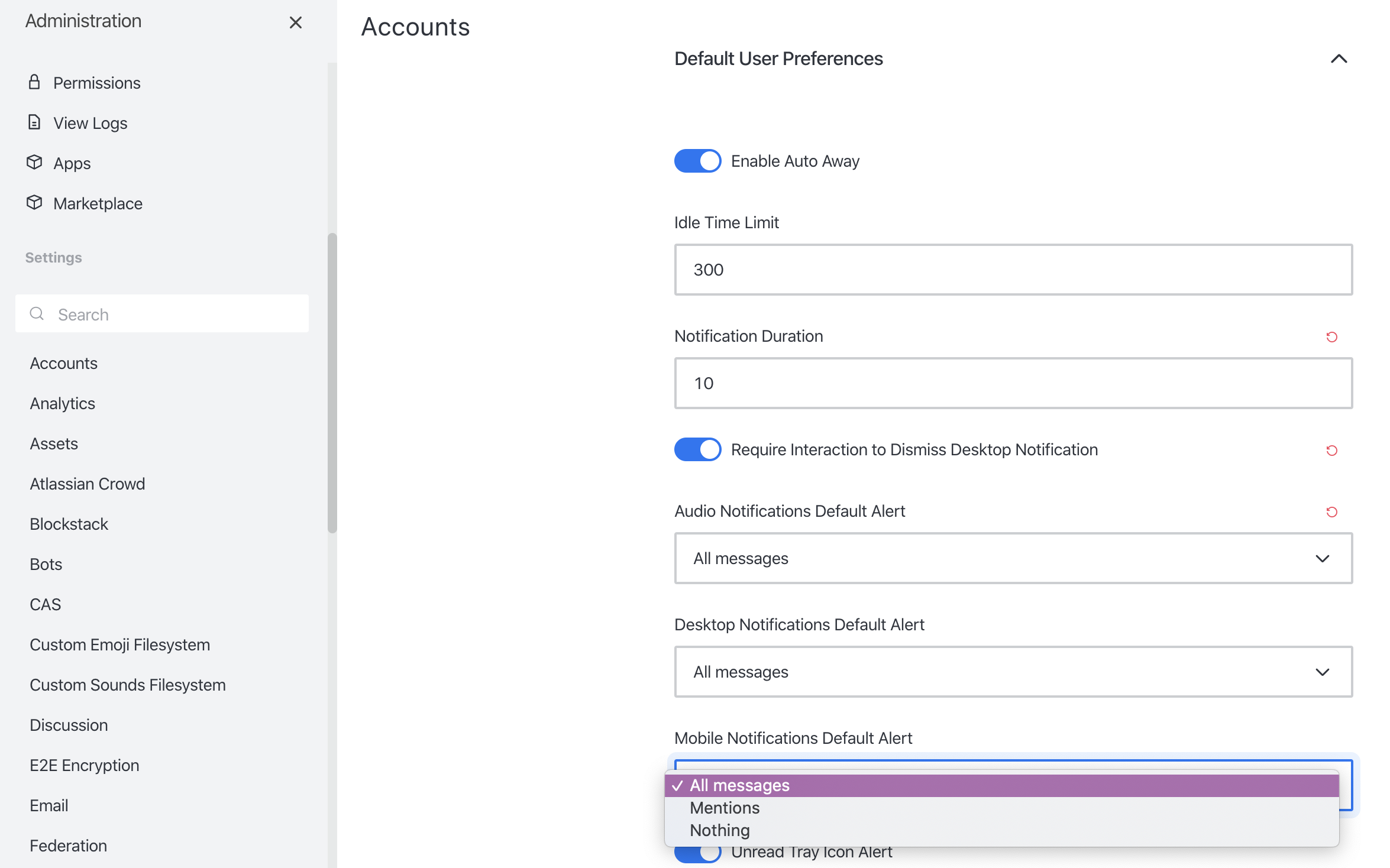Open Audio Notifications Default Alert dropdown

pos(1013,558)
